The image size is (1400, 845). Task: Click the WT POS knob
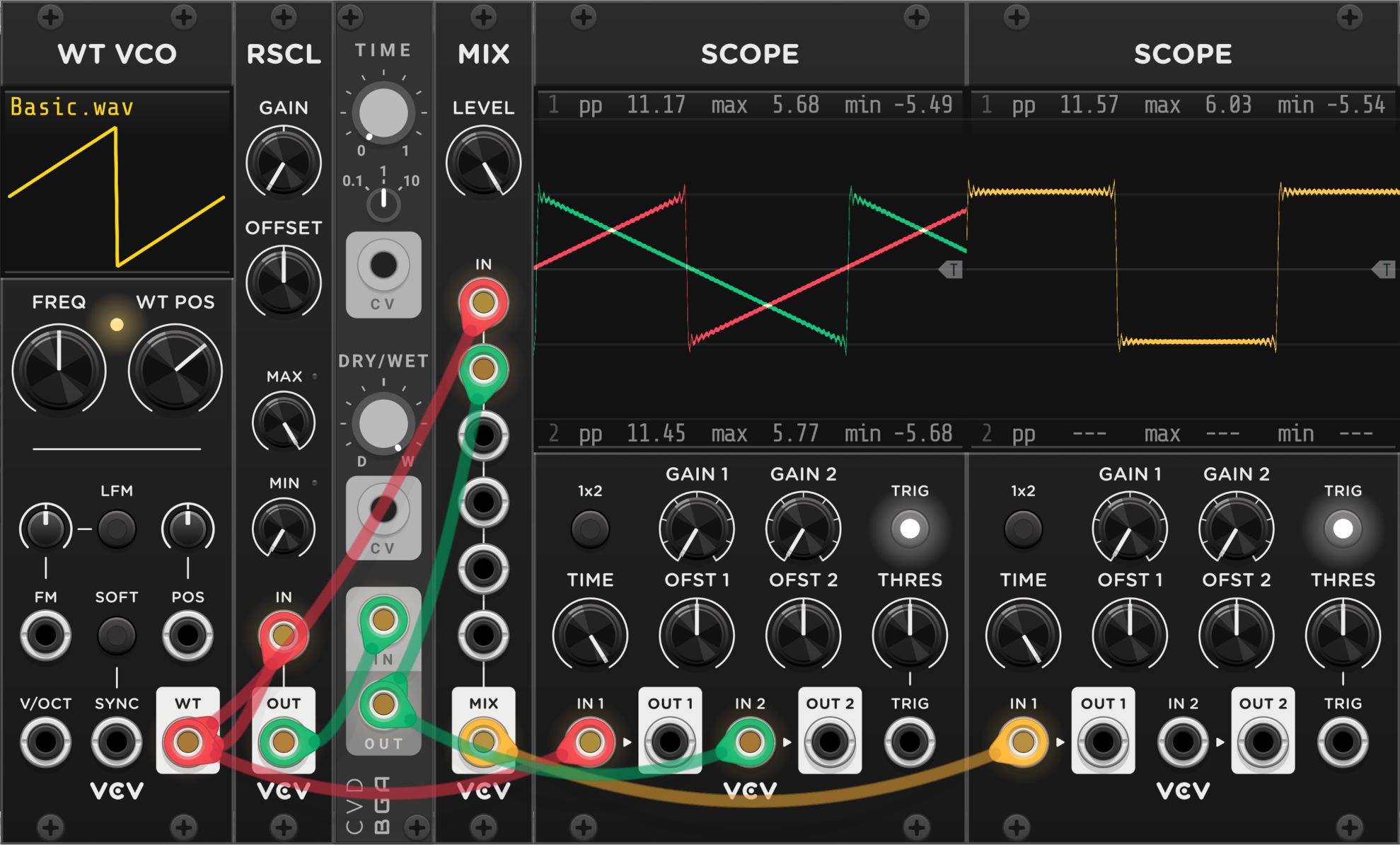click(175, 369)
